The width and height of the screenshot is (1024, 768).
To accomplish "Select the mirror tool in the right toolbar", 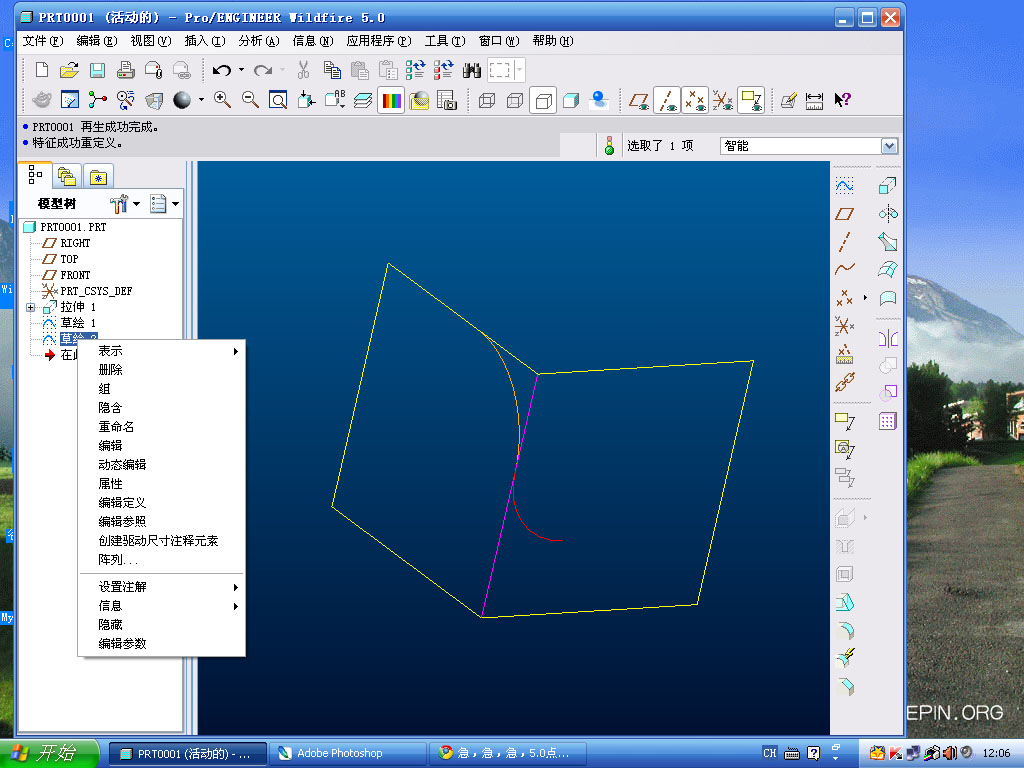I will [x=888, y=338].
